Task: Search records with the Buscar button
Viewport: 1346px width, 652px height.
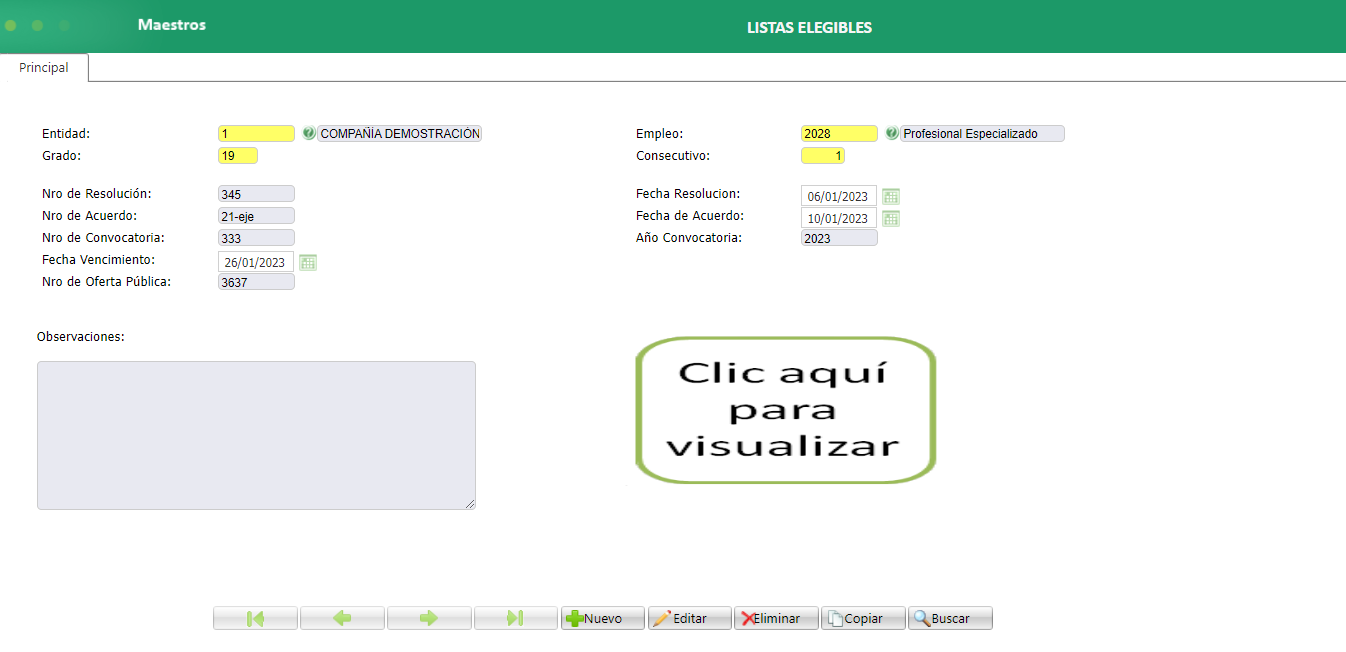Action: [x=948, y=617]
